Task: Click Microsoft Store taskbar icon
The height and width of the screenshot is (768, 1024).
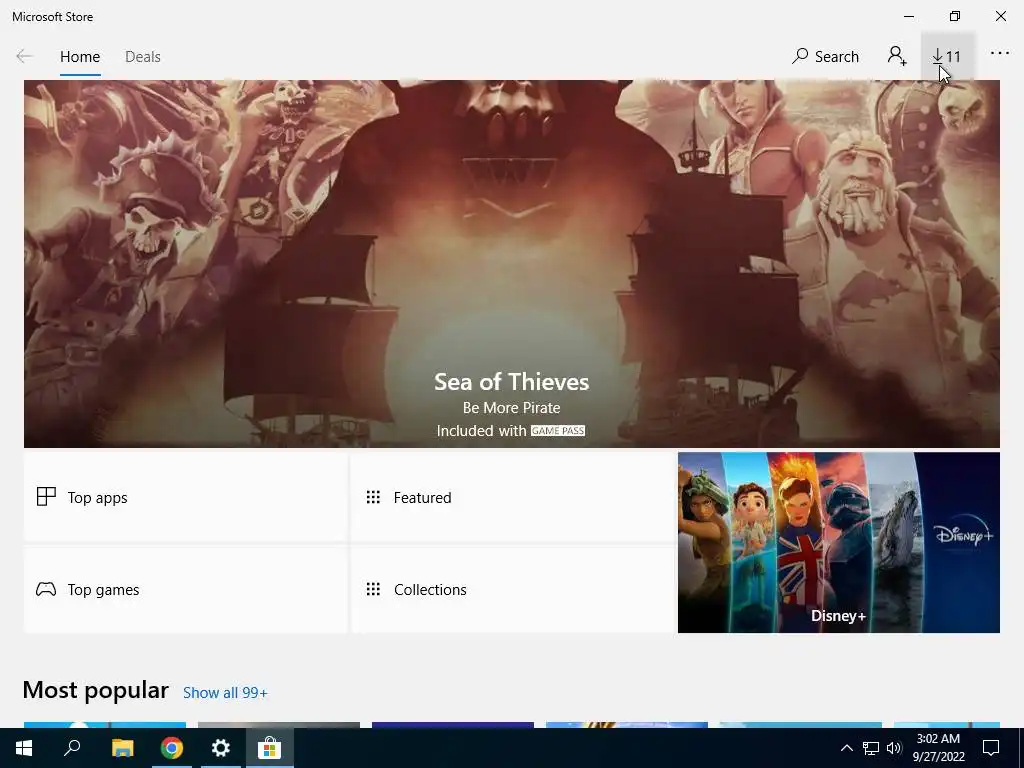Action: [x=269, y=748]
